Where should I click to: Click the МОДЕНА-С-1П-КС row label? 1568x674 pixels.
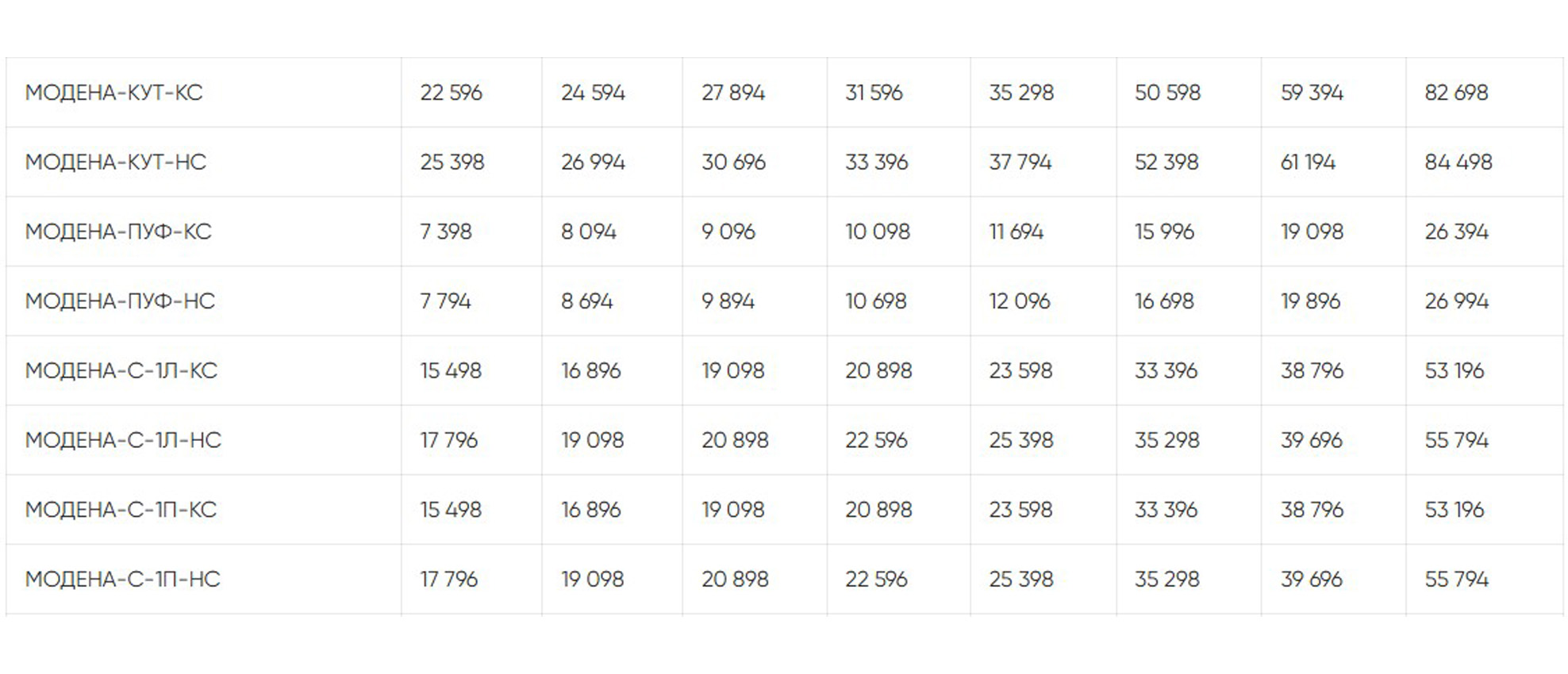click(x=121, y=510)
